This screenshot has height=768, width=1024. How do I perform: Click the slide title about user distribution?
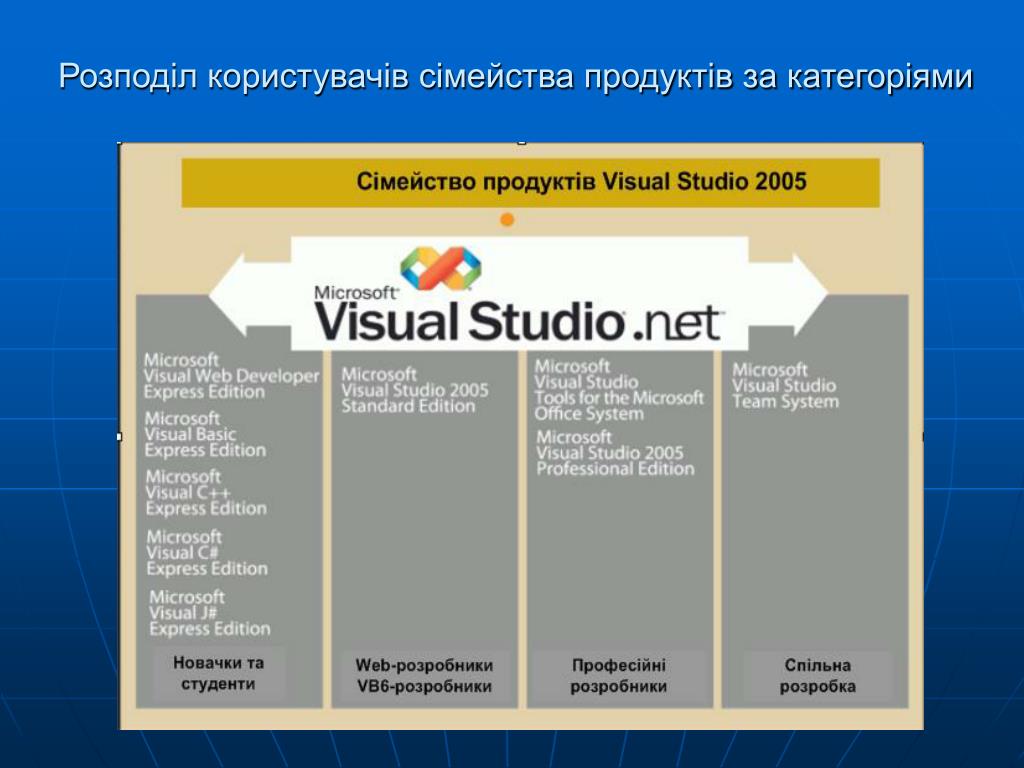516,76
